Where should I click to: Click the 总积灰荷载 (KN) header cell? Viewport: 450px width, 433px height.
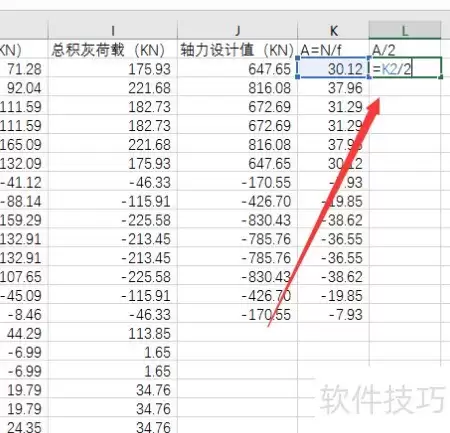(x=113, y=50)
